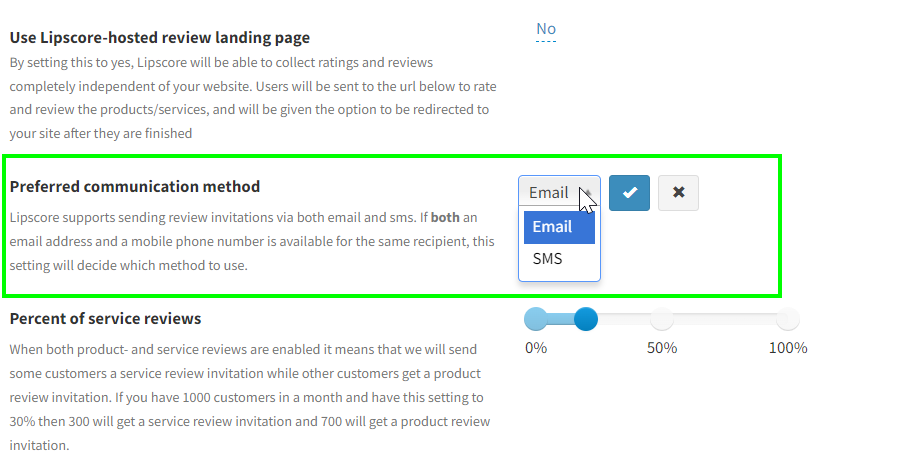
Task: Click the "Use Lipscore-hosted review landing page" heading
Action: (x=160, y=38)
